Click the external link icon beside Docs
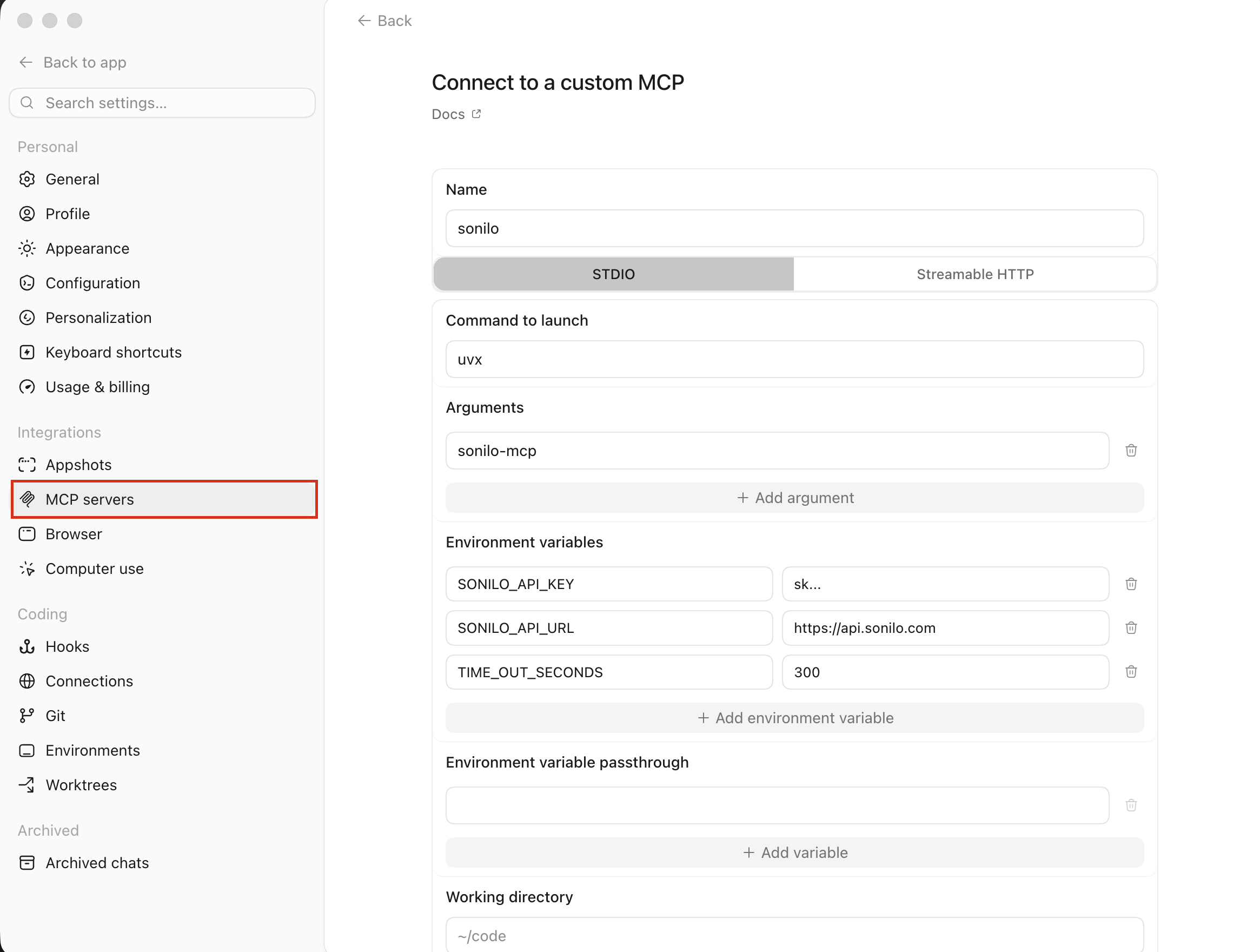1260x952 pixels. [x=476, y=114]
